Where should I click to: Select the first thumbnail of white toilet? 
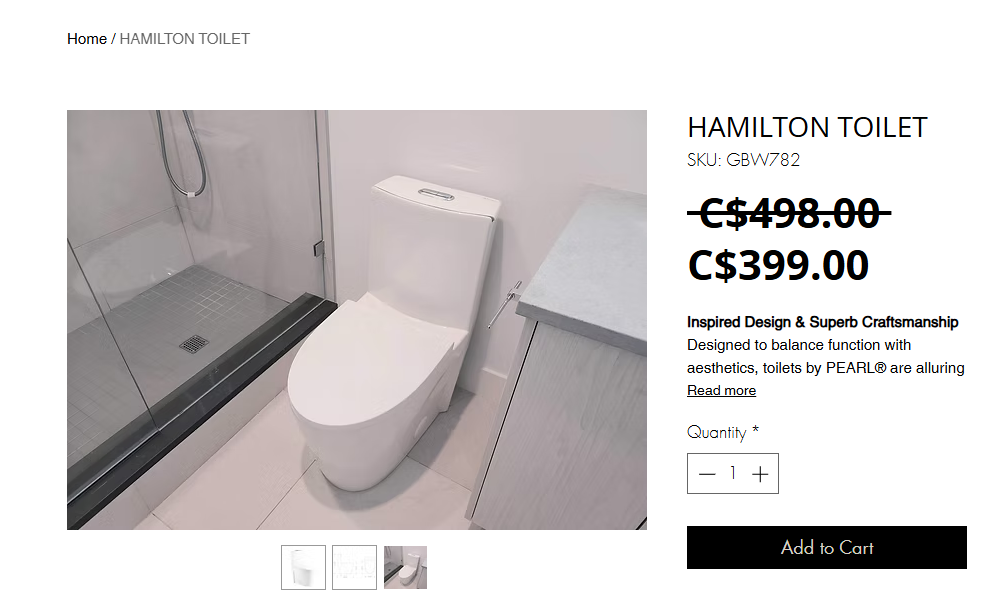[x=303, y=567]
